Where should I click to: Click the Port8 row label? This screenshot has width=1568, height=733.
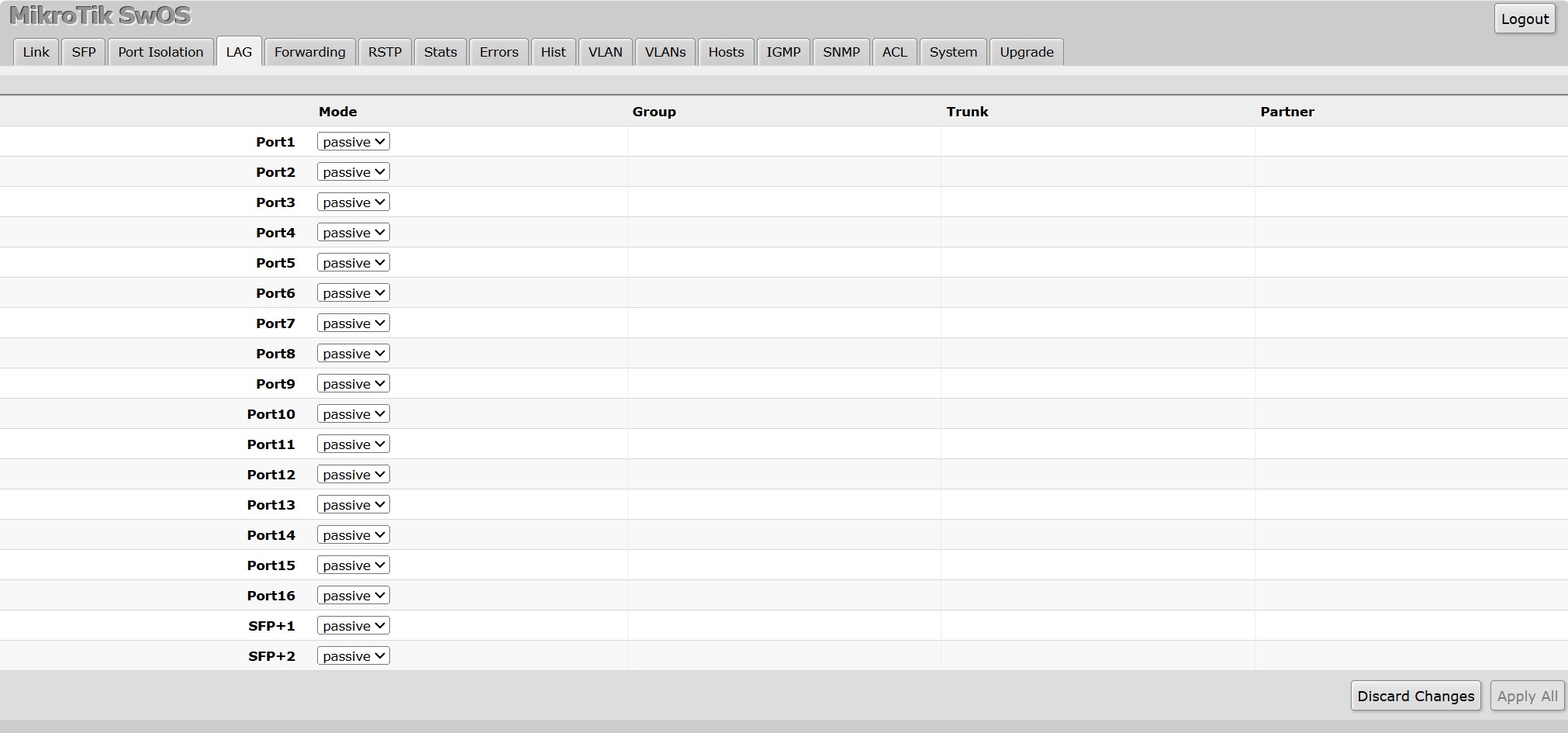coord(275,354)
